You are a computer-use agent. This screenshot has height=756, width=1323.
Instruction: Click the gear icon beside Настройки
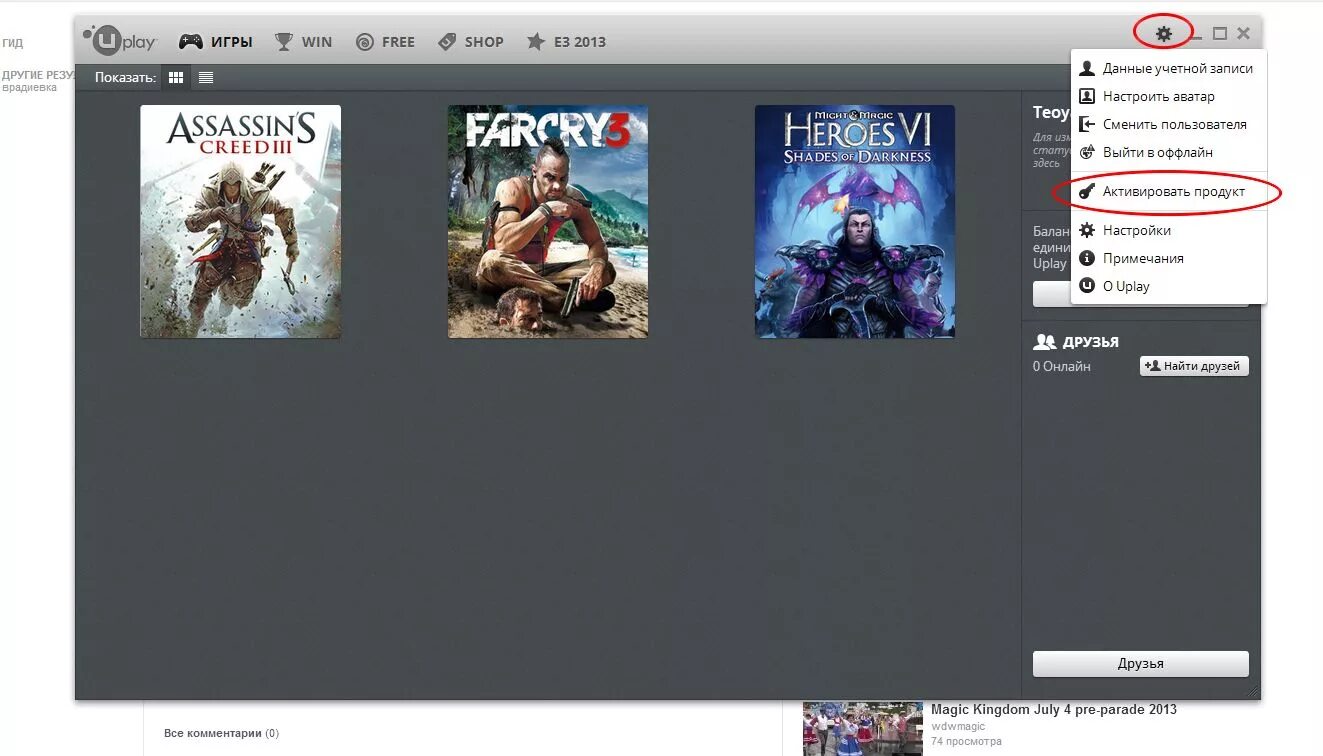1087,230
